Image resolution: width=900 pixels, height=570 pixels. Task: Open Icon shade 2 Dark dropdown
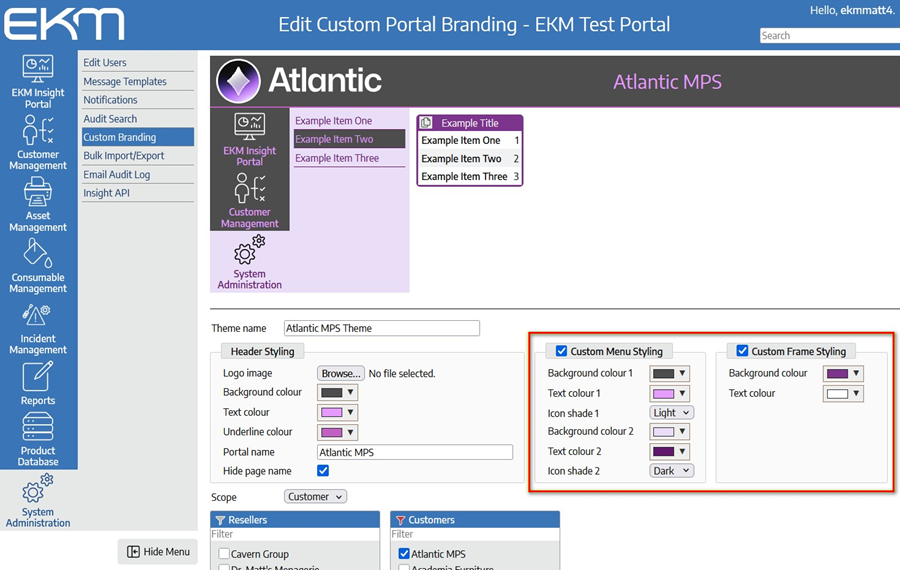pyautogui.click(x=672, y=471)
